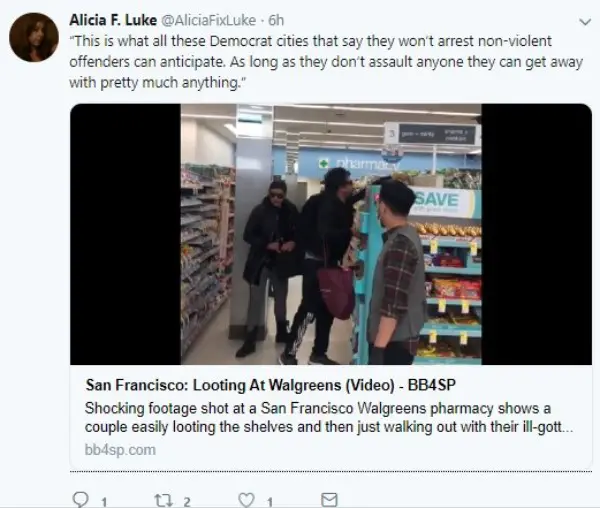This screenshot has height=508, width=600.
Task: Open Alicia F. Luke's profile avatar
Action: click(x=34, y=37)
